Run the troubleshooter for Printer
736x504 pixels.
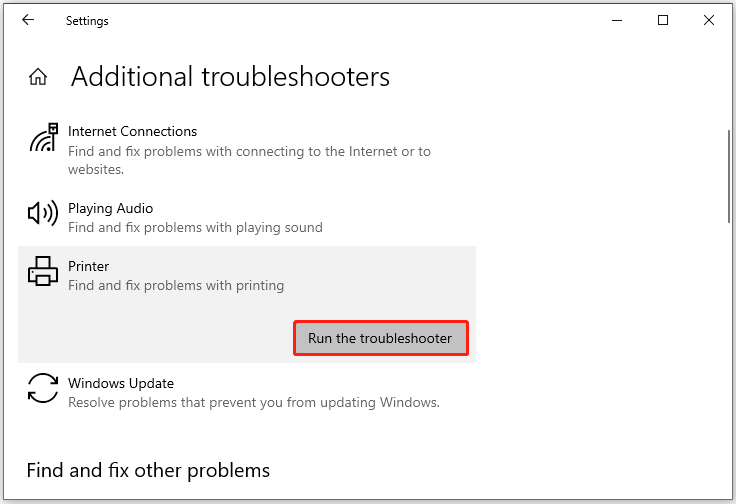pyautogui.click(x=380, y=338)
